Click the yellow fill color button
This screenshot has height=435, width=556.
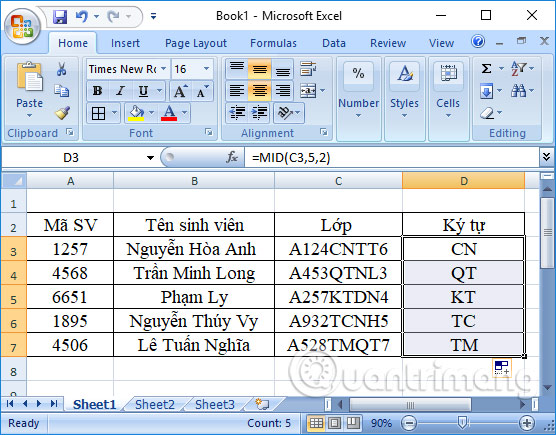pyautogui.click(x=136, y=113)
